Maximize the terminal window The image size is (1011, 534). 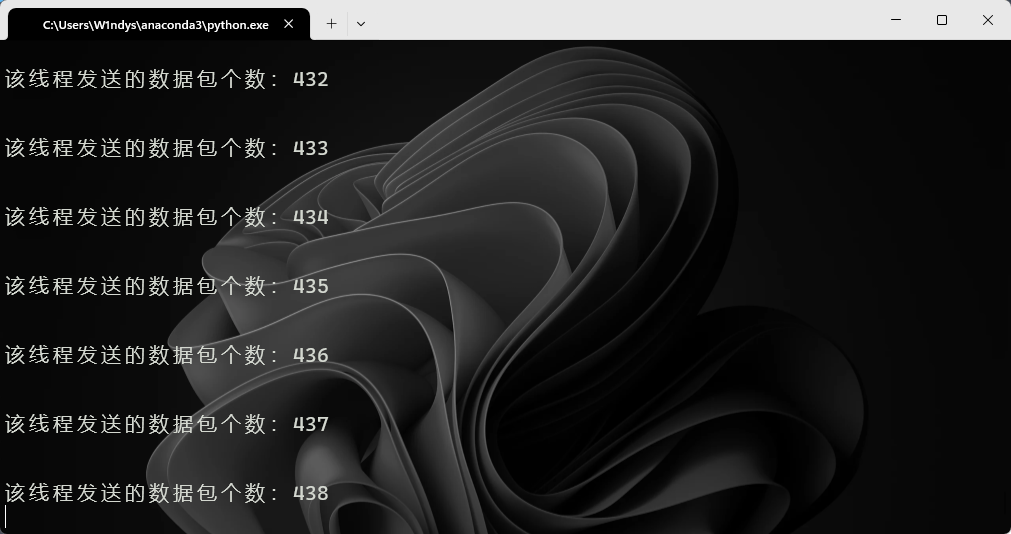click(x=941, y=20)
